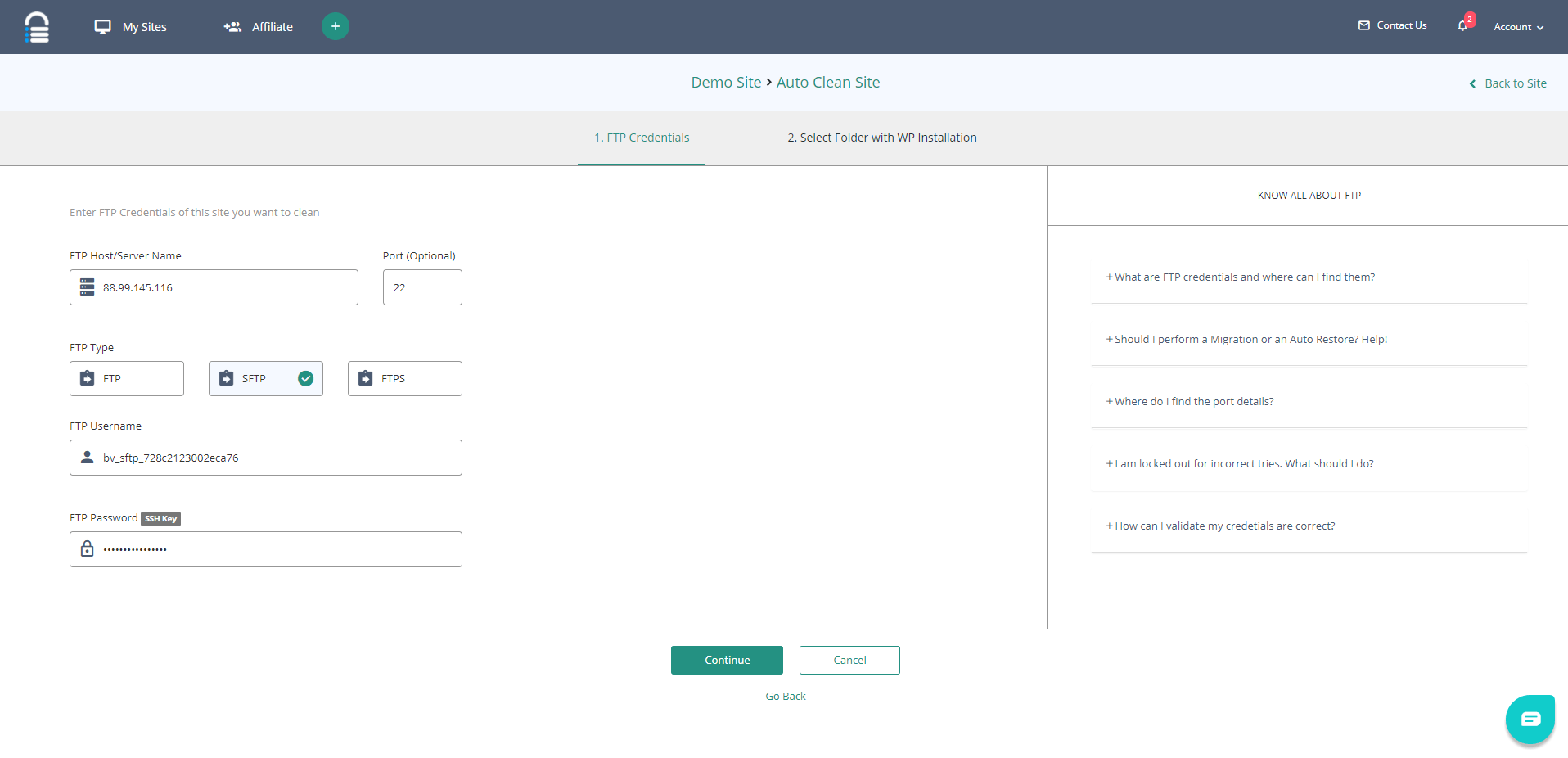Open the FTP Credentials step tab
This screenshot has width=1568, height=758.
pyautogui.click(x=642, y=138)
